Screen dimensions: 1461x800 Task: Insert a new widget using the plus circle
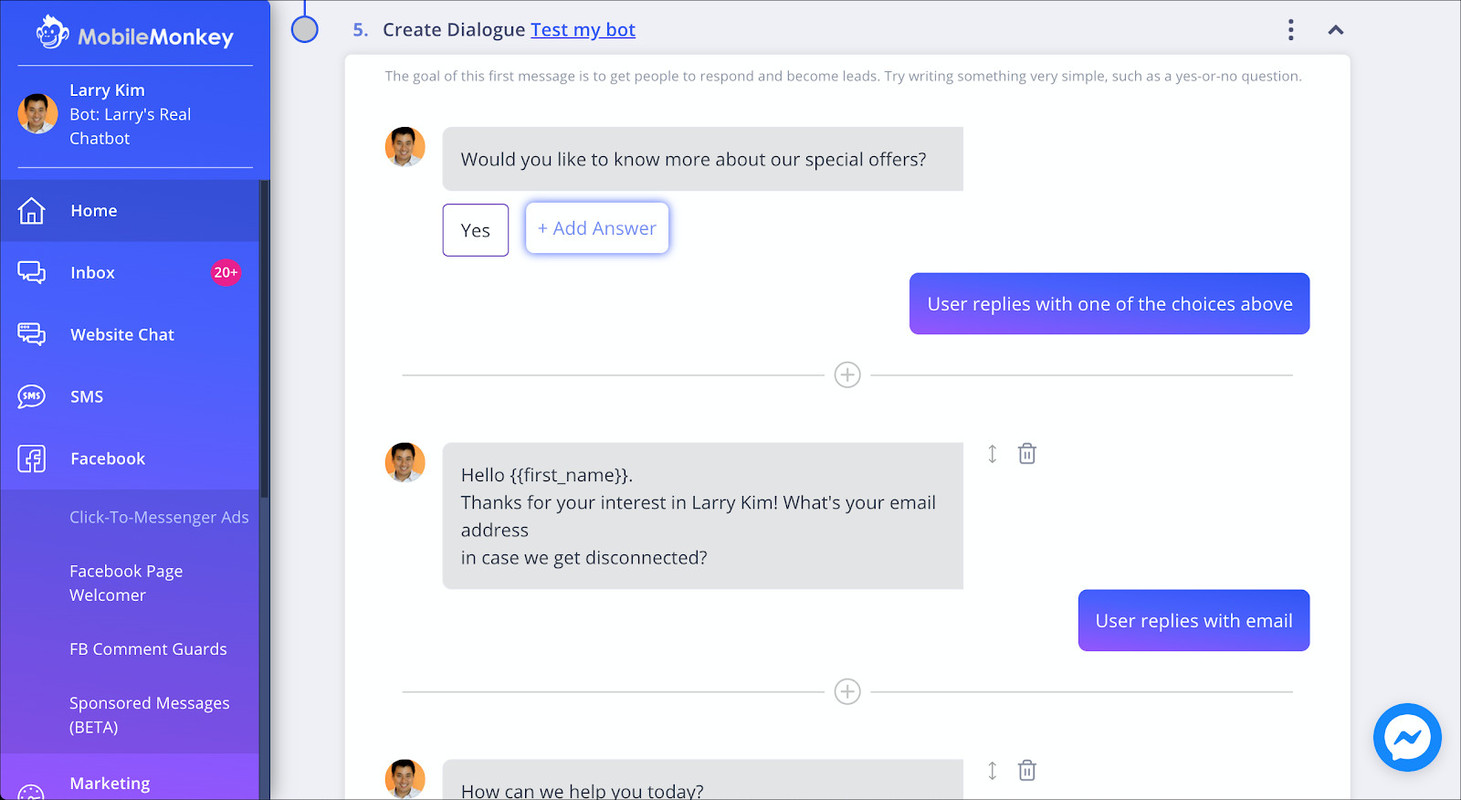pos(847,375)
